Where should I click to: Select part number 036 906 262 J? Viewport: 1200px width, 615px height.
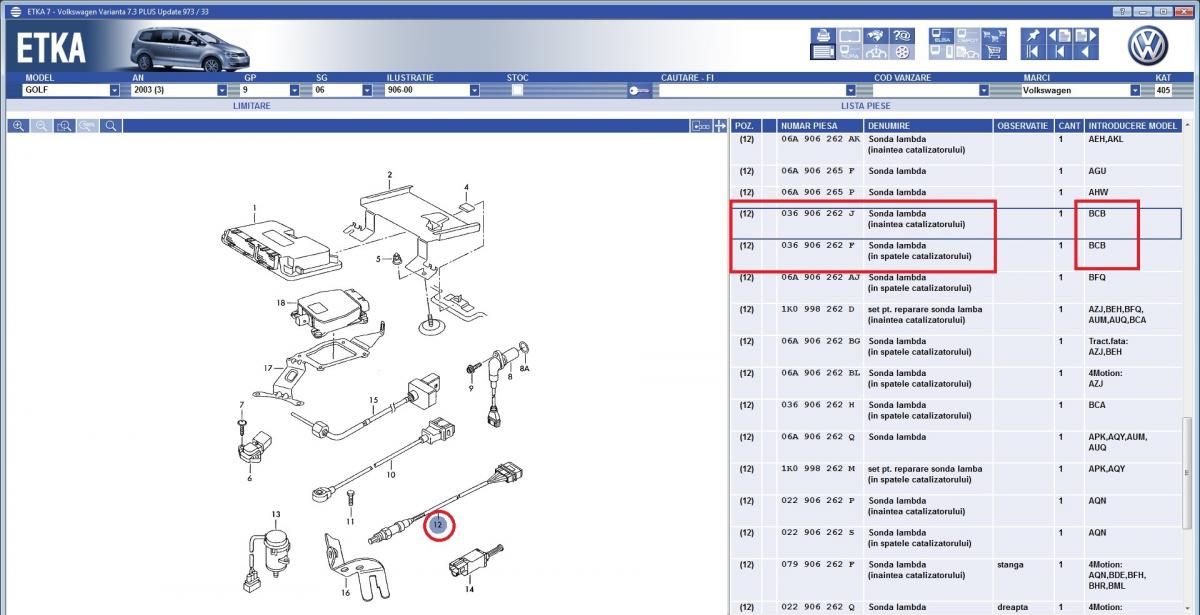819,214
